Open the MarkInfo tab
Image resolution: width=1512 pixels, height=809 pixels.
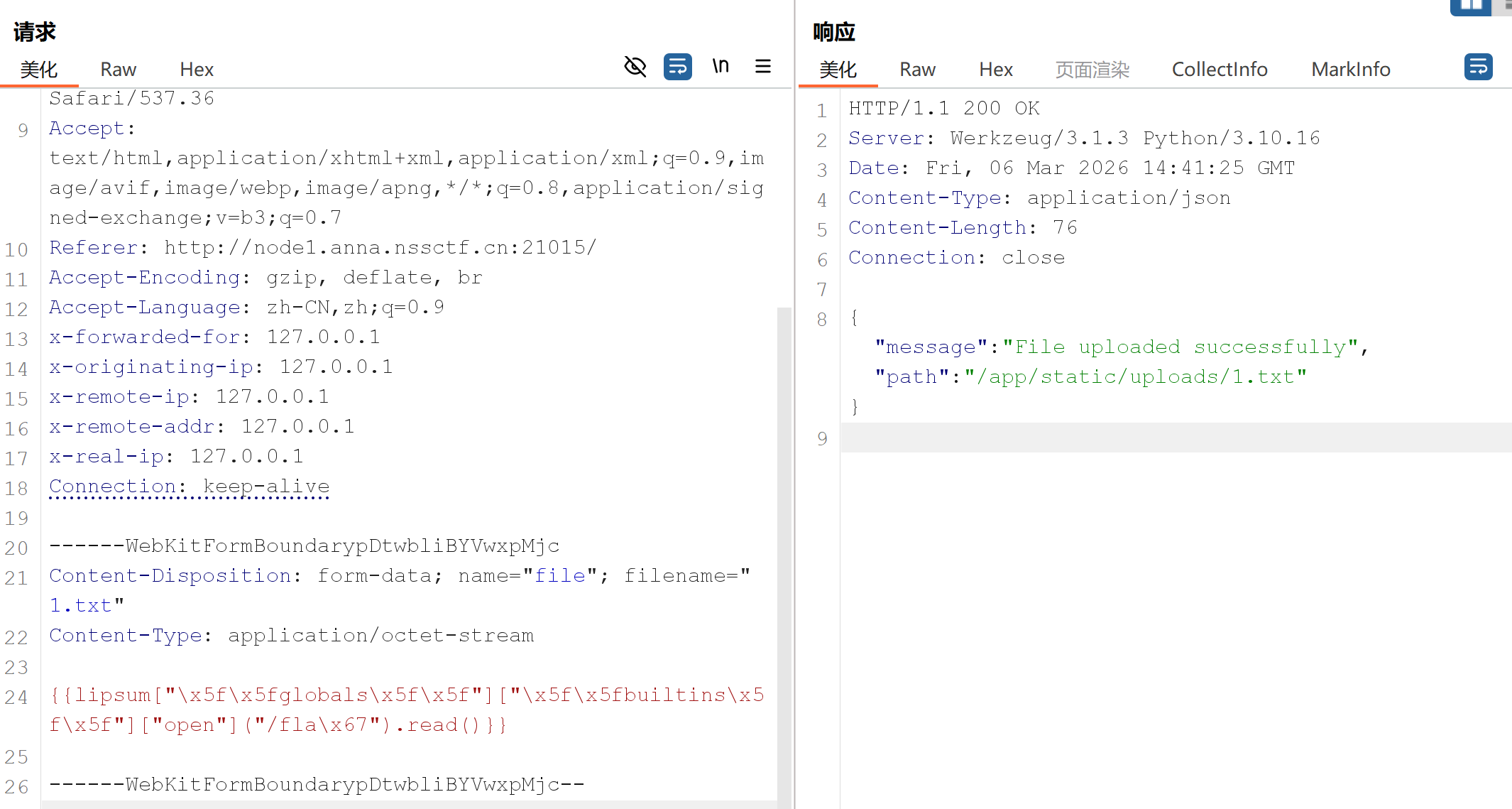pos(1350,70)
